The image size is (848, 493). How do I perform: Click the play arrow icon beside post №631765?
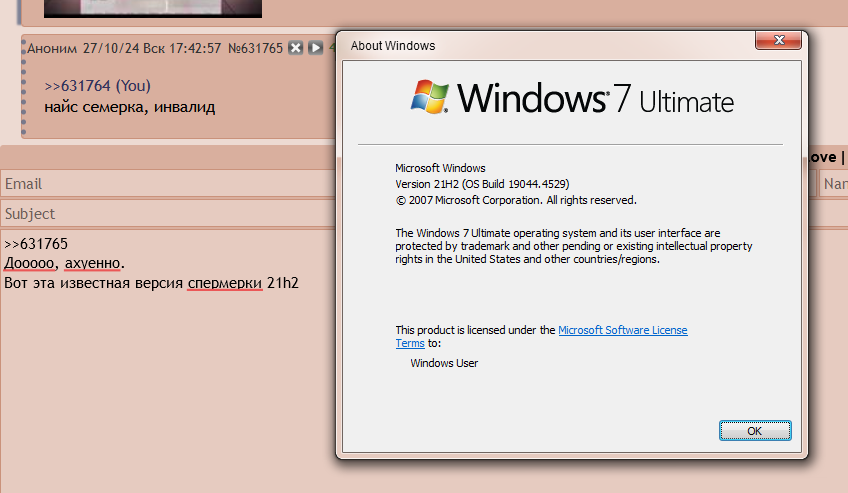316,48
